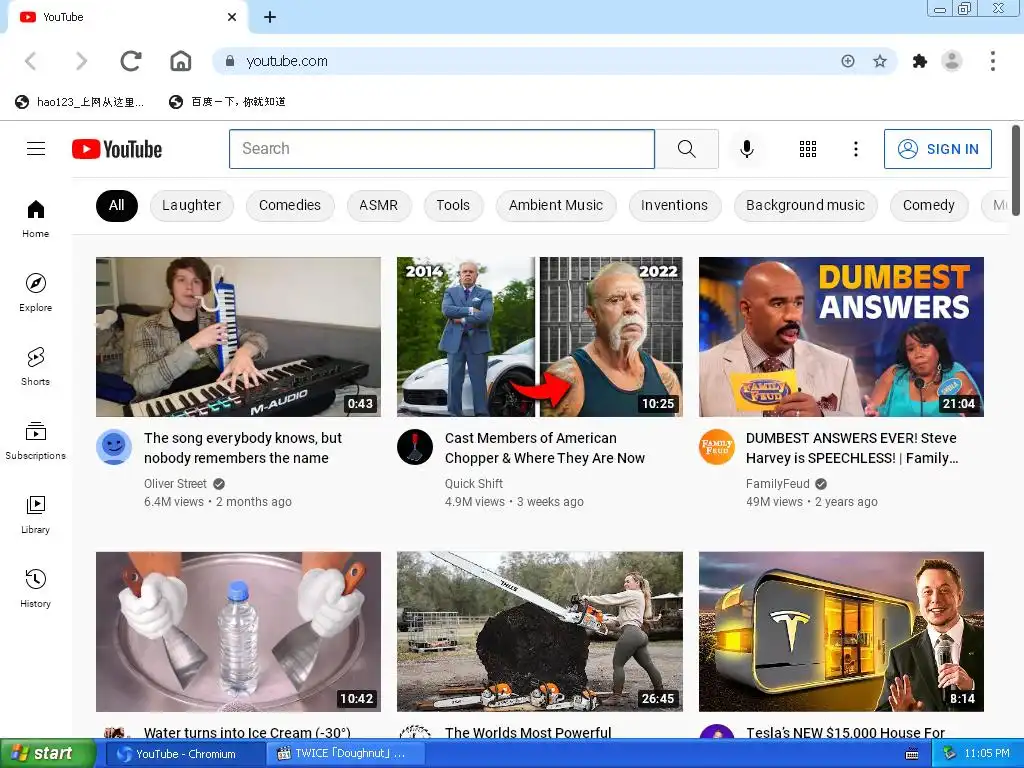Open the YouTube apps grid icon

click(x=808, y=149)
